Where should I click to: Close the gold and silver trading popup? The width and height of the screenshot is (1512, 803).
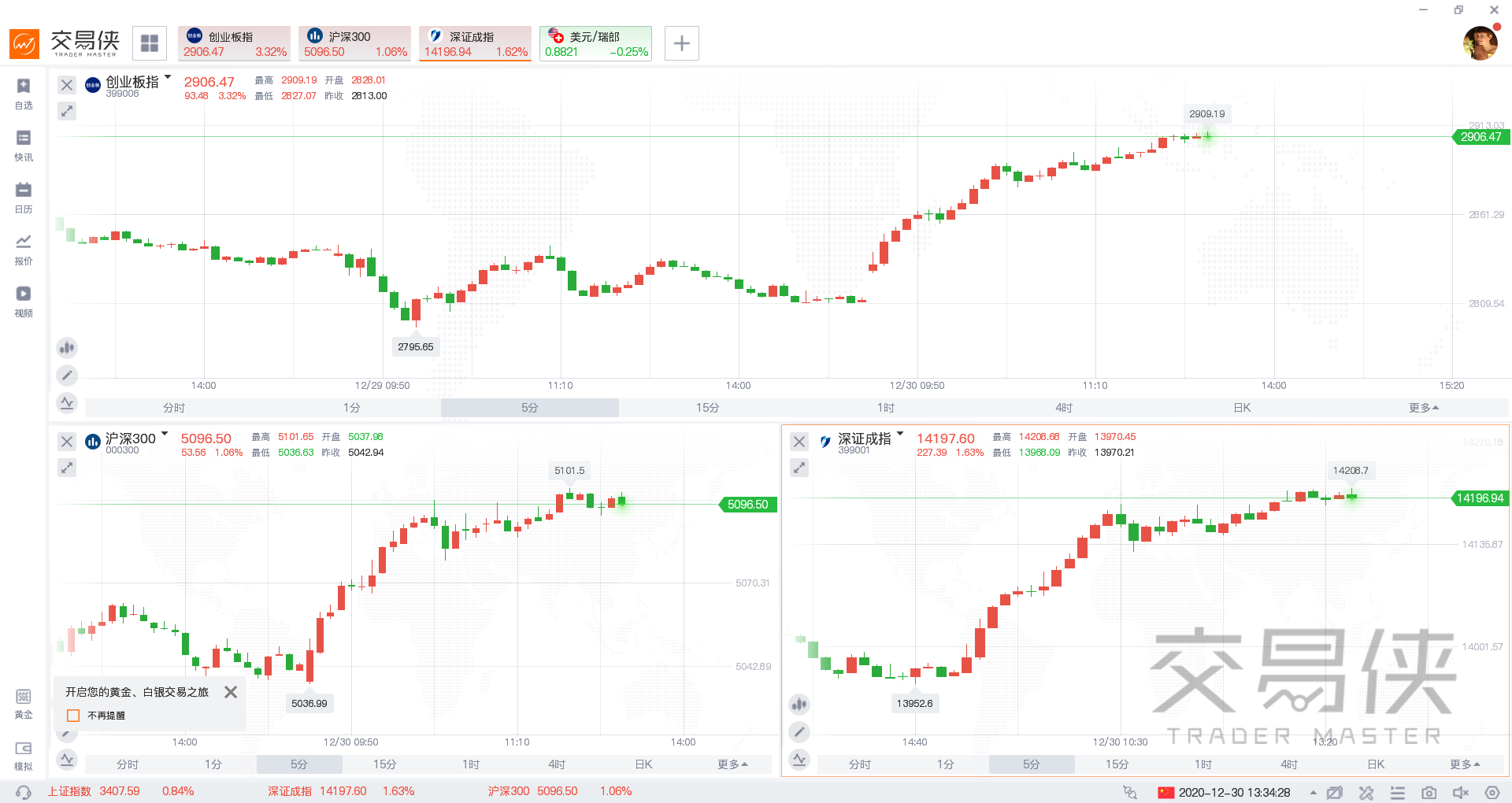[x=231, y=692]
